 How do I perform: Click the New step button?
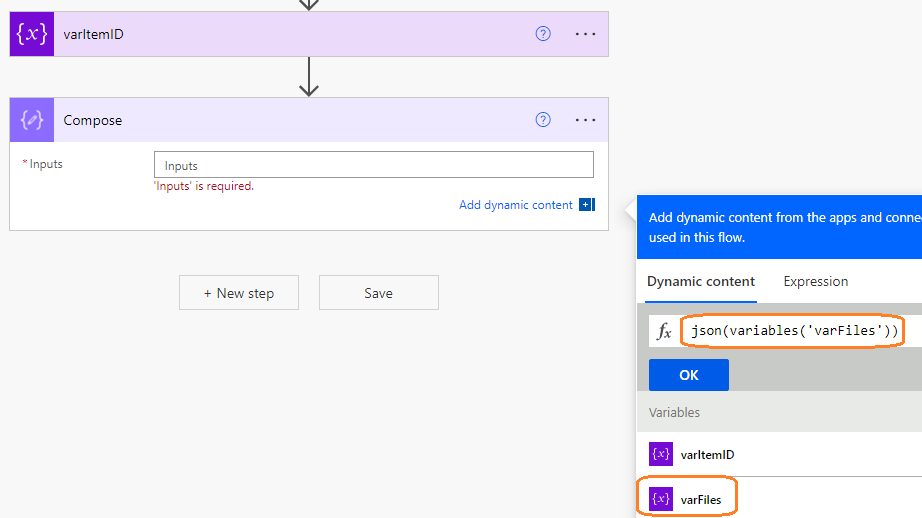[x=239, y=293]
